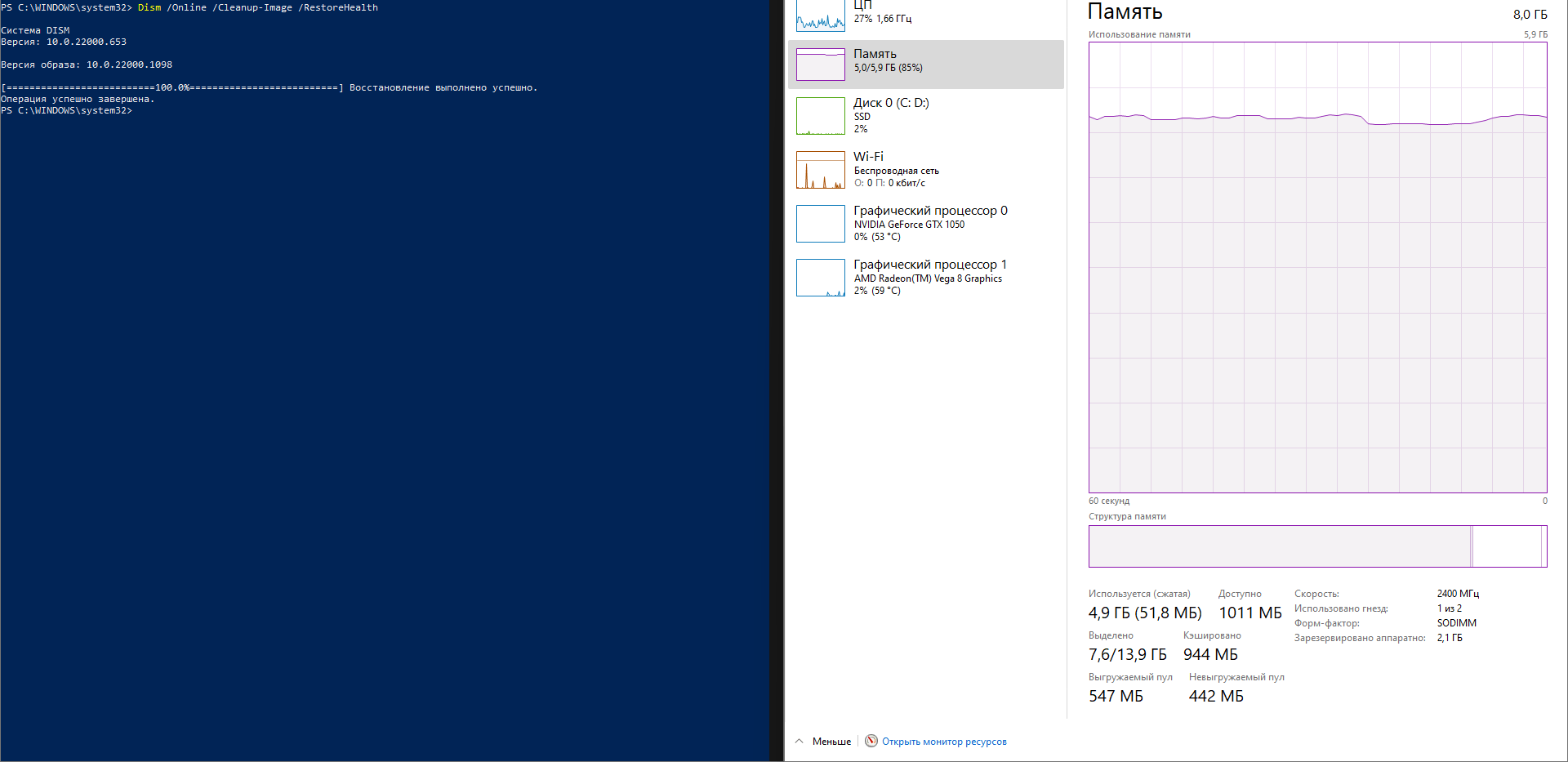
Task: Click the standby segment of memory composition
Action: pos(1506,546)
